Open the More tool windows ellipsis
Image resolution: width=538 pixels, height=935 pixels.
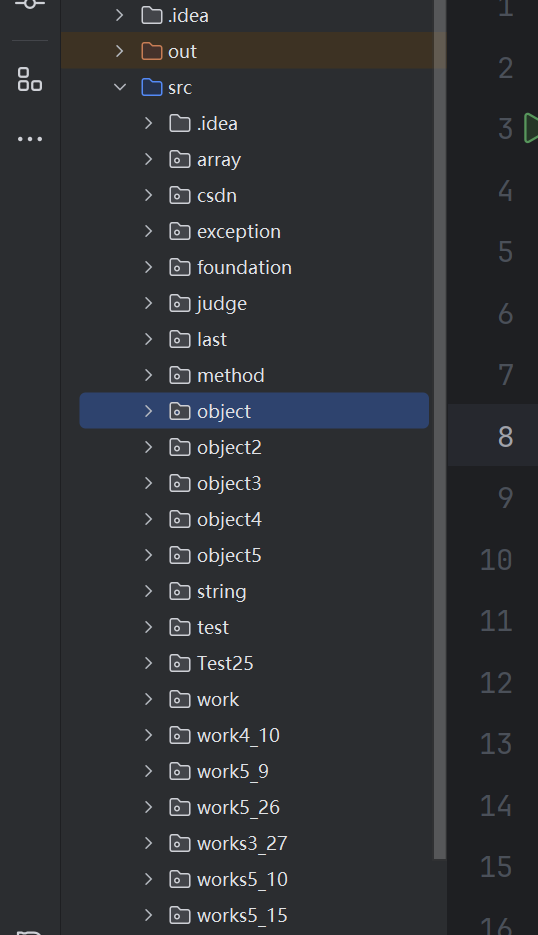coord(30,140)
